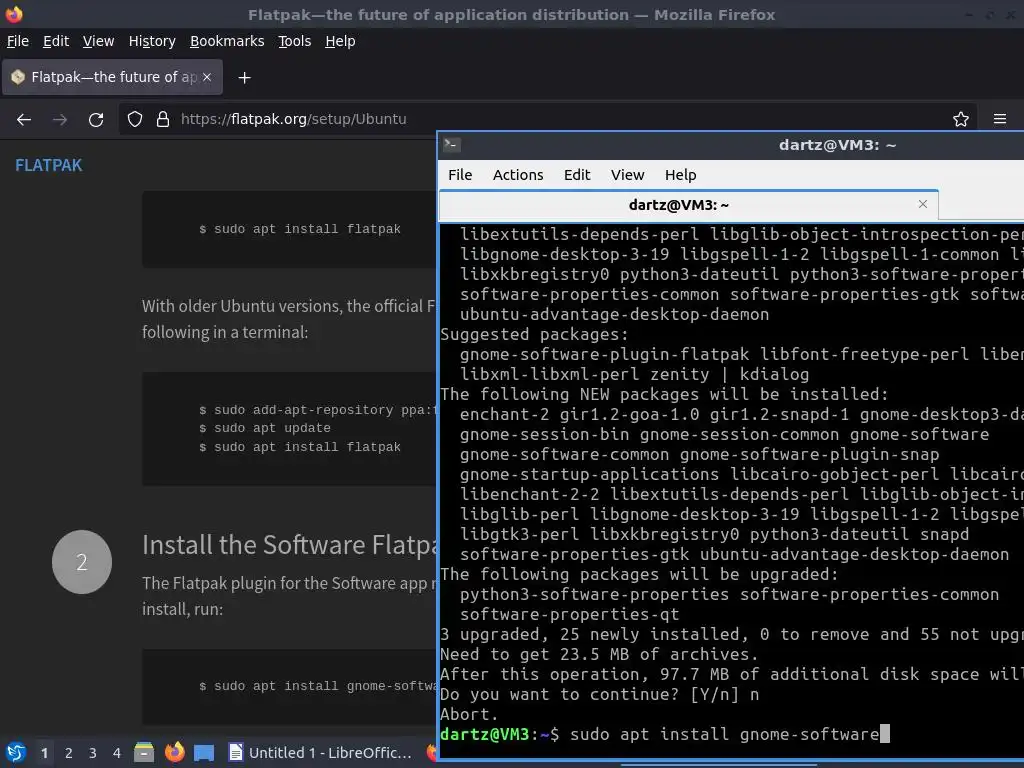View site security via padlock icon
Viewport: 1024px width, 768px height.
coord(163,119)
